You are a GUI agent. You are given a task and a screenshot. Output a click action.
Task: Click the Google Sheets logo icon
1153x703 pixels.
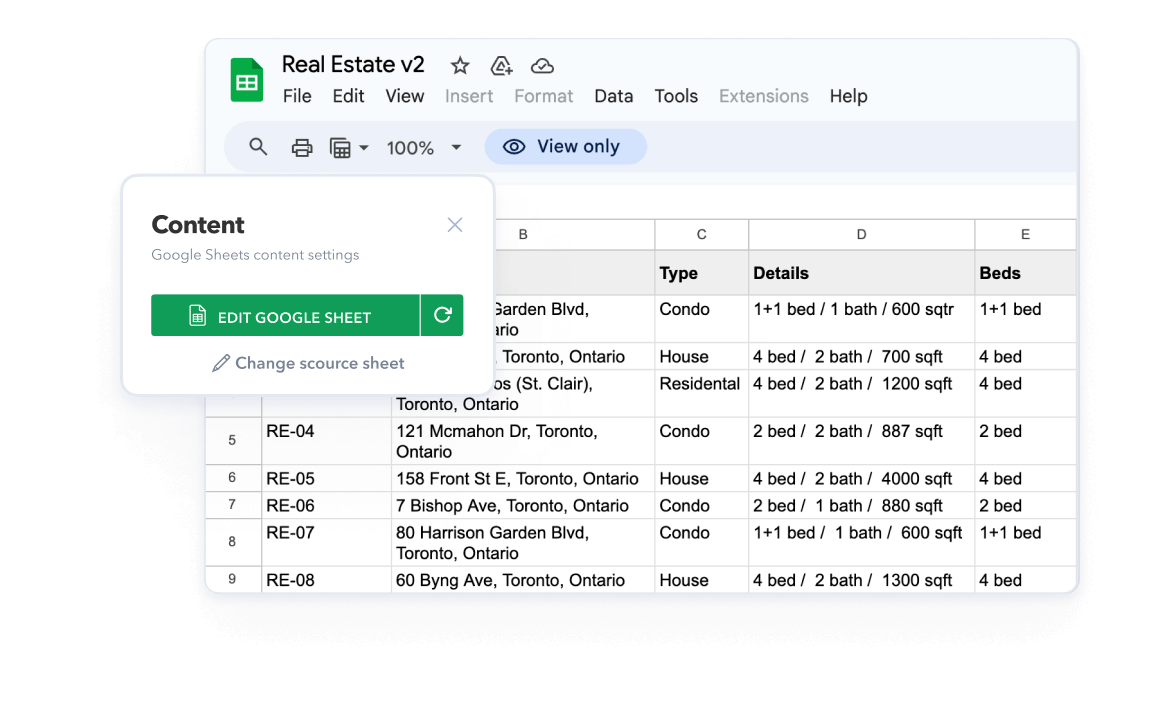pyautogui.click(x=247, y=79)
